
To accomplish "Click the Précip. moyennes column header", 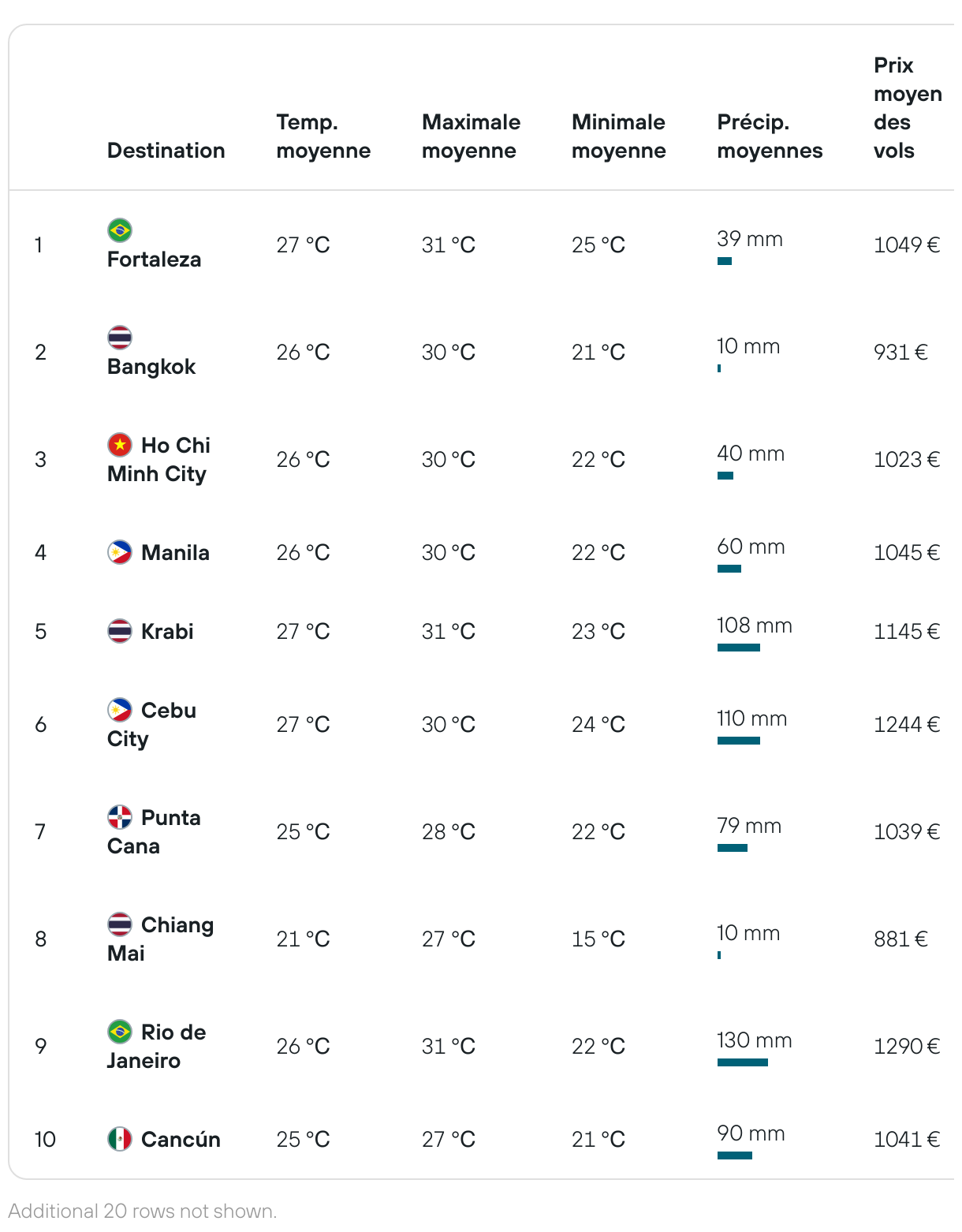I will [x=770, y=136].
